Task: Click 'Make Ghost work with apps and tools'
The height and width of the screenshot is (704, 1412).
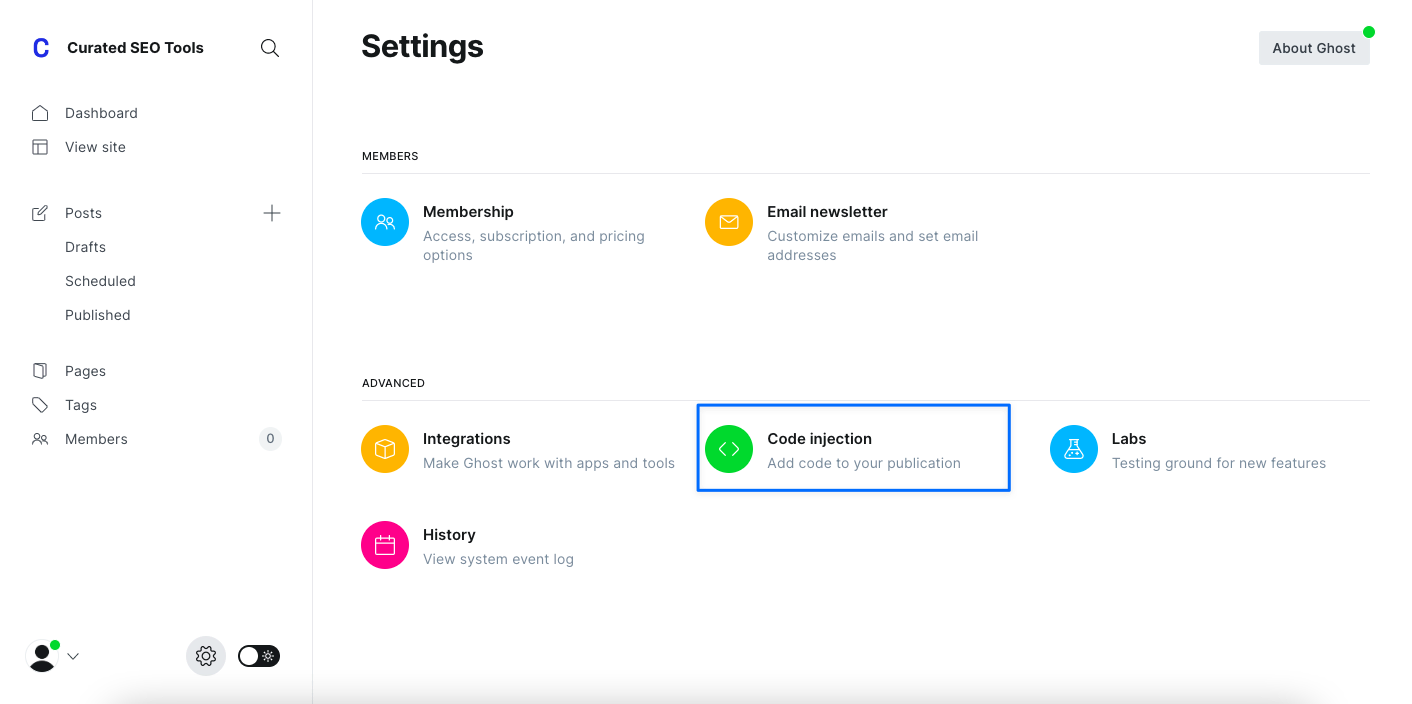Action: [549, 463]
